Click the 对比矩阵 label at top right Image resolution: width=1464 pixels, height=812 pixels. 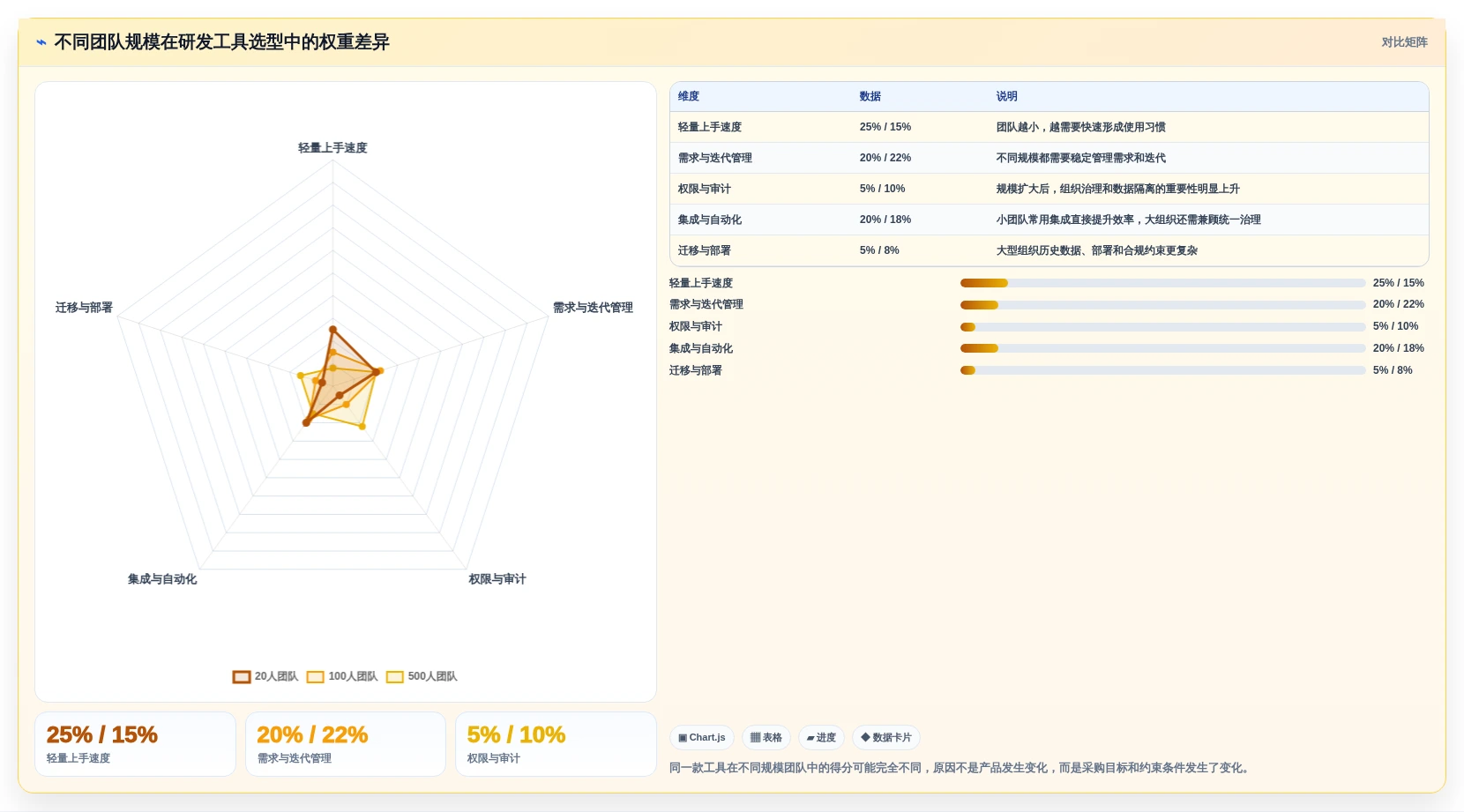pyautogui.click(x=1404, y=42)
